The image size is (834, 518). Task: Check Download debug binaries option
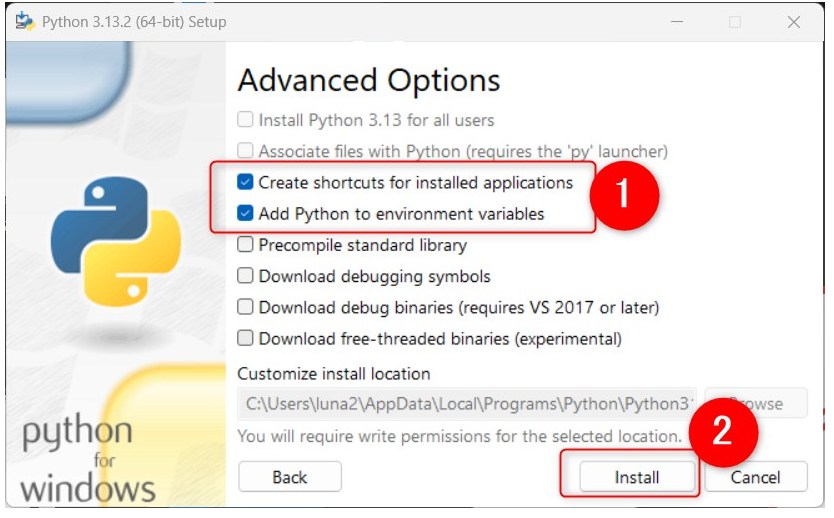(245, 307)
